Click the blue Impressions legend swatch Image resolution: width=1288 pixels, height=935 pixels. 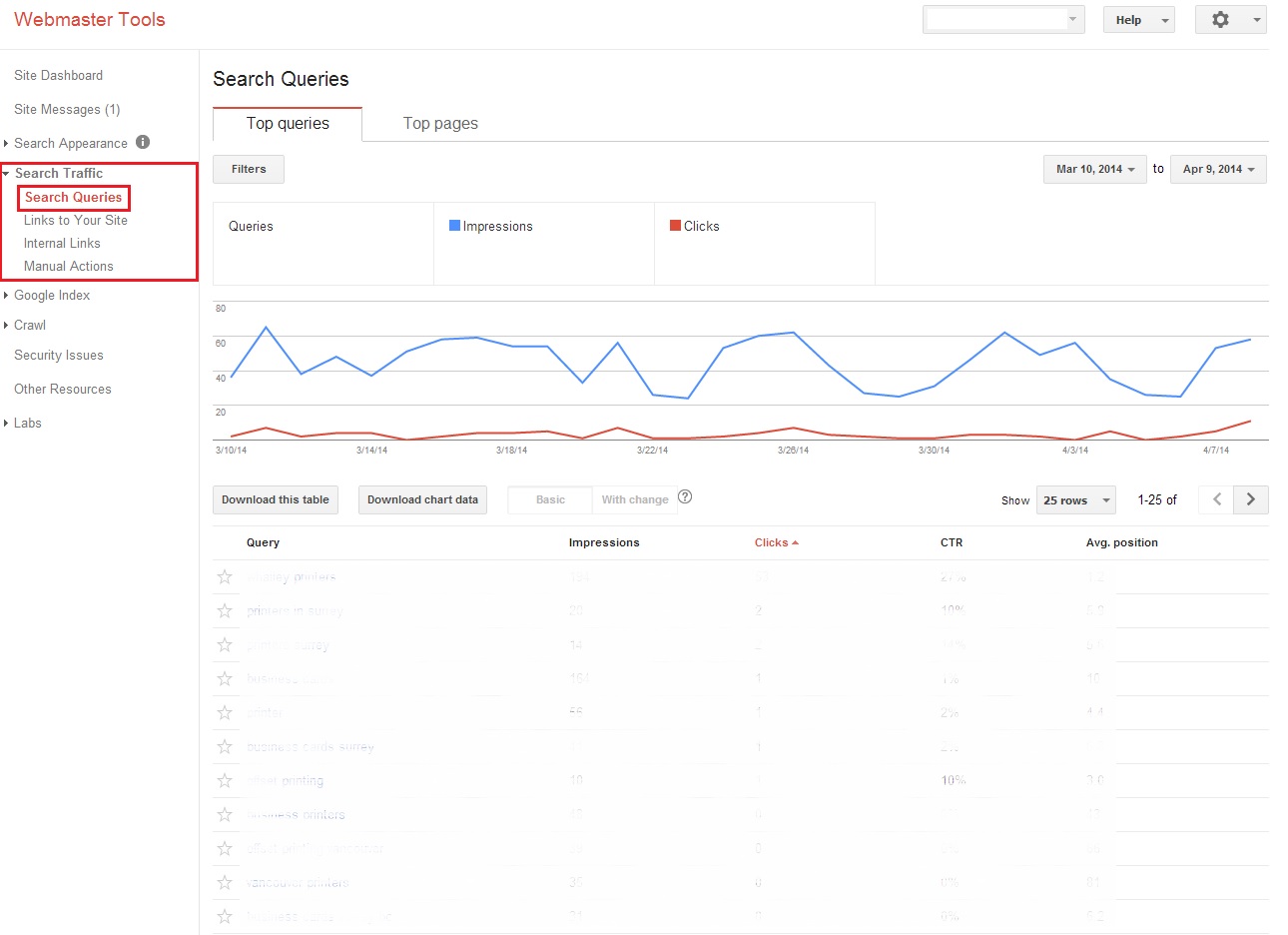click(454, 226)
